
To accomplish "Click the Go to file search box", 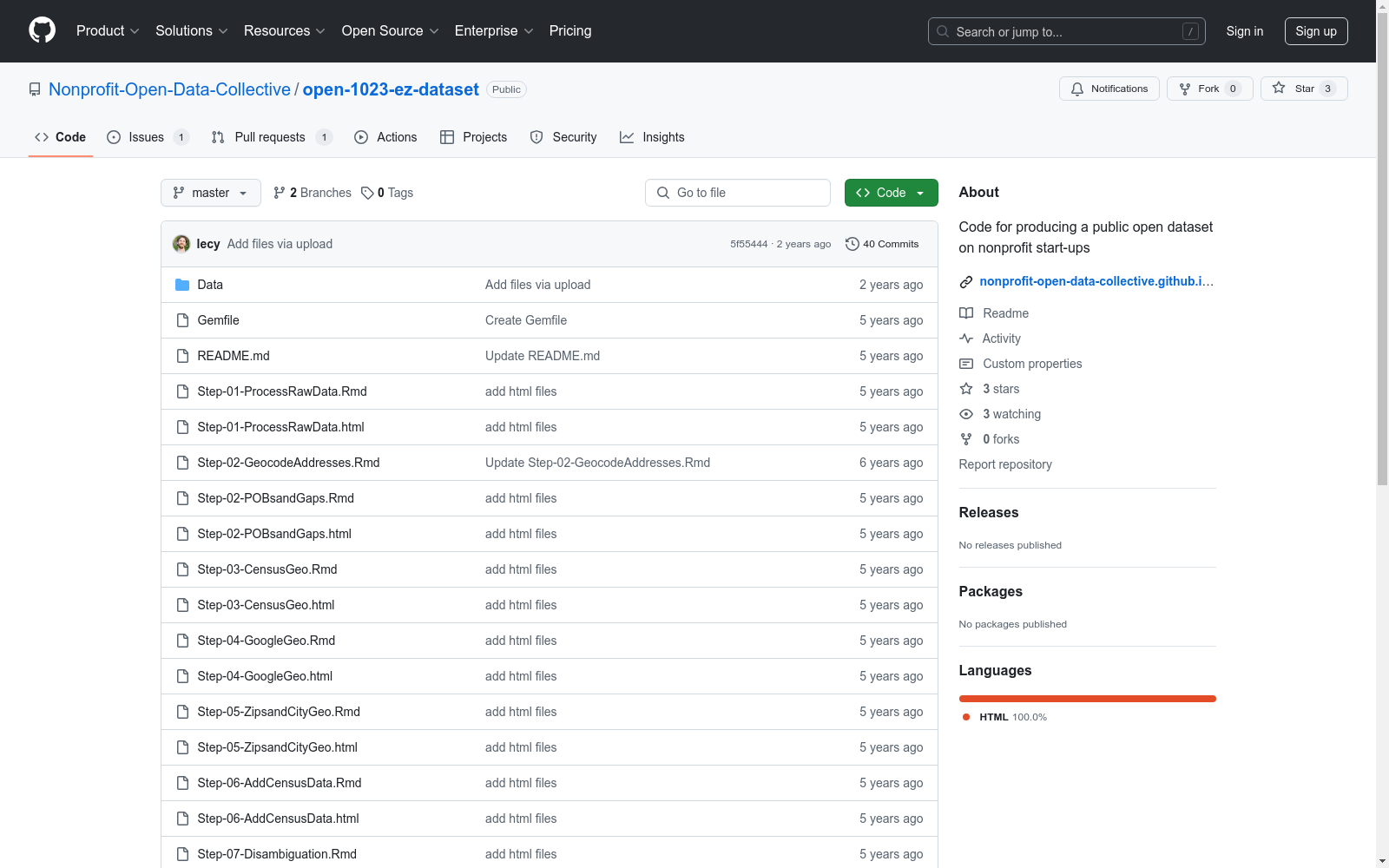I will (738, 193).
